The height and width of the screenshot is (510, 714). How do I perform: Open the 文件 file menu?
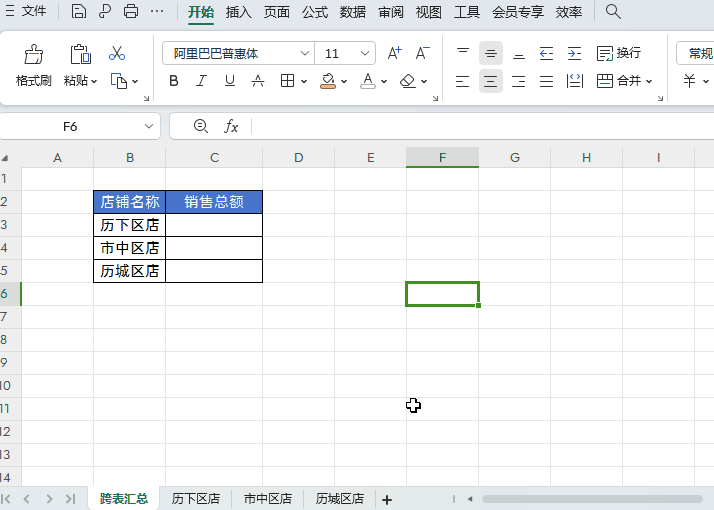click(x=26, y=11)
